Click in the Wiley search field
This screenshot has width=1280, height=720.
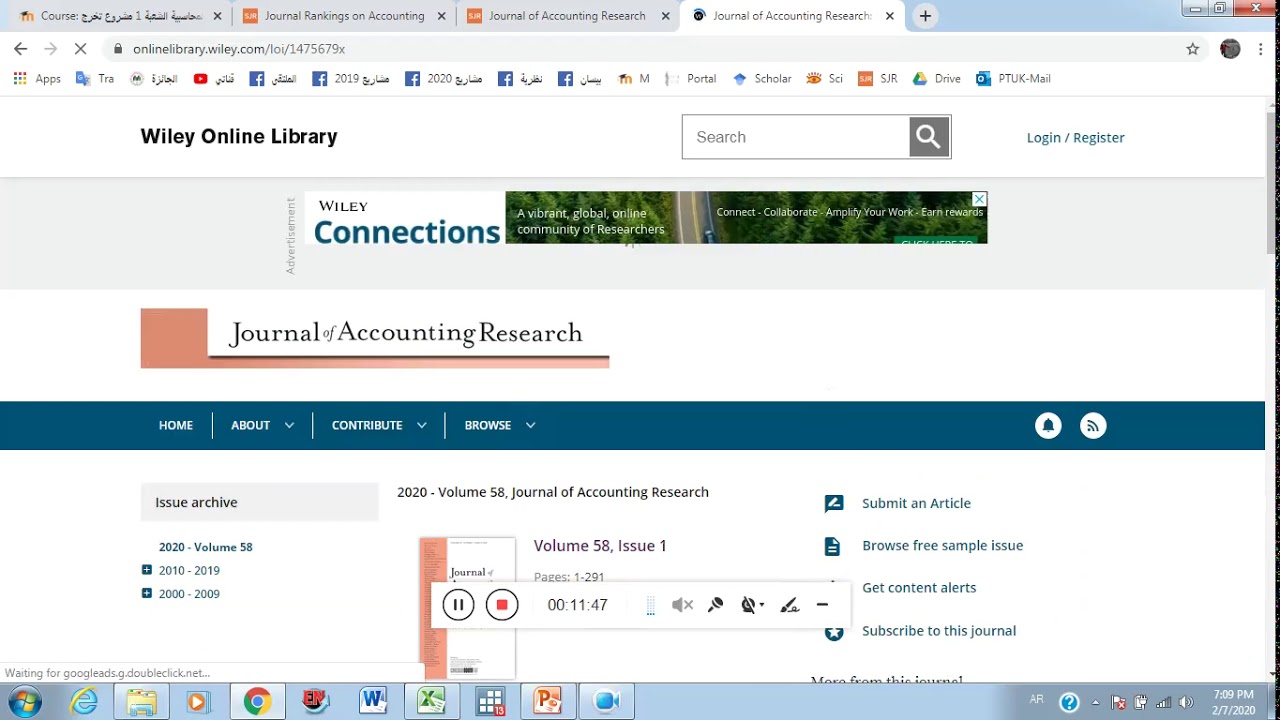pos(796,137)
